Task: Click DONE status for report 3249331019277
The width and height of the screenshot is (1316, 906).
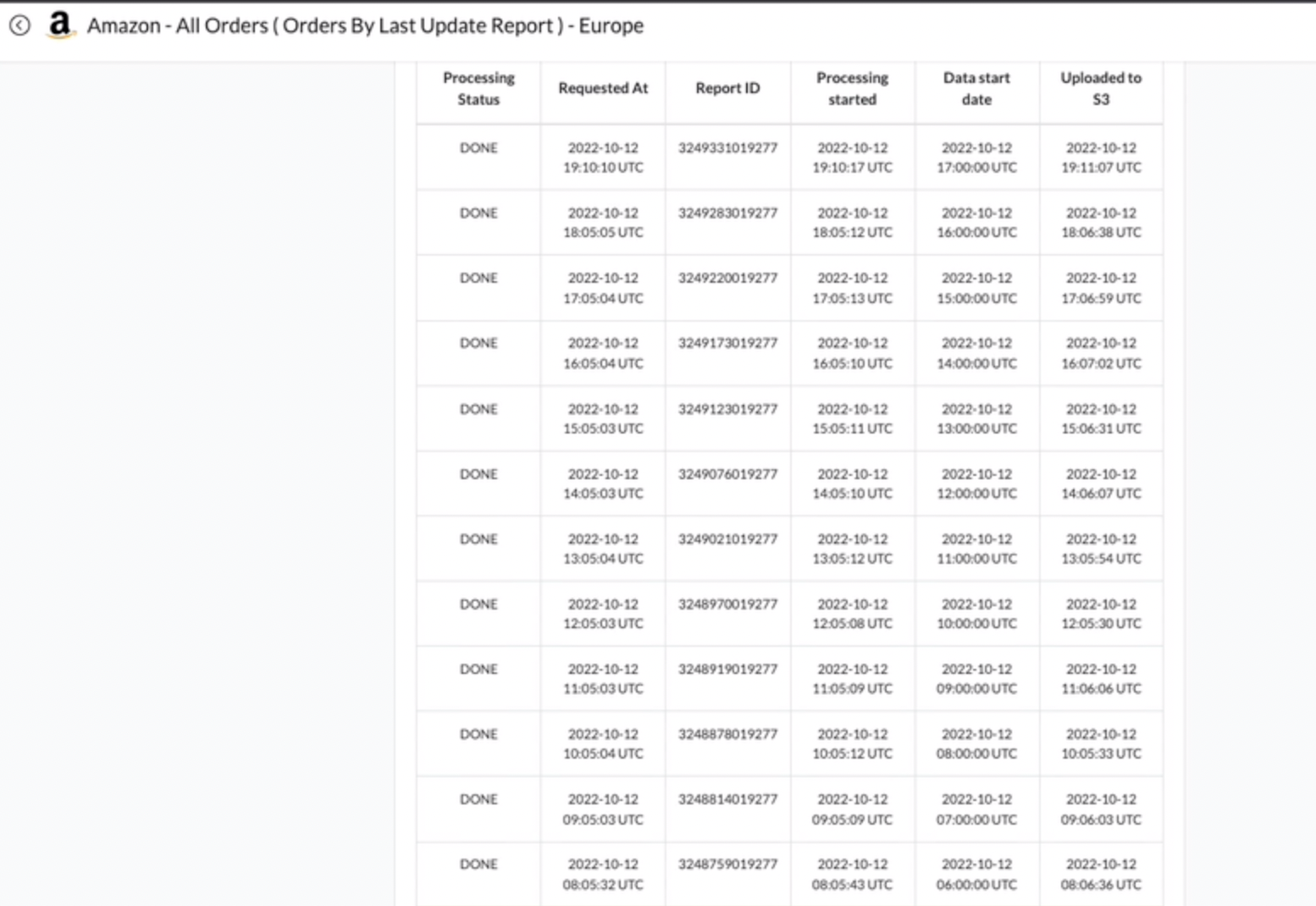Action: point(478,148)
